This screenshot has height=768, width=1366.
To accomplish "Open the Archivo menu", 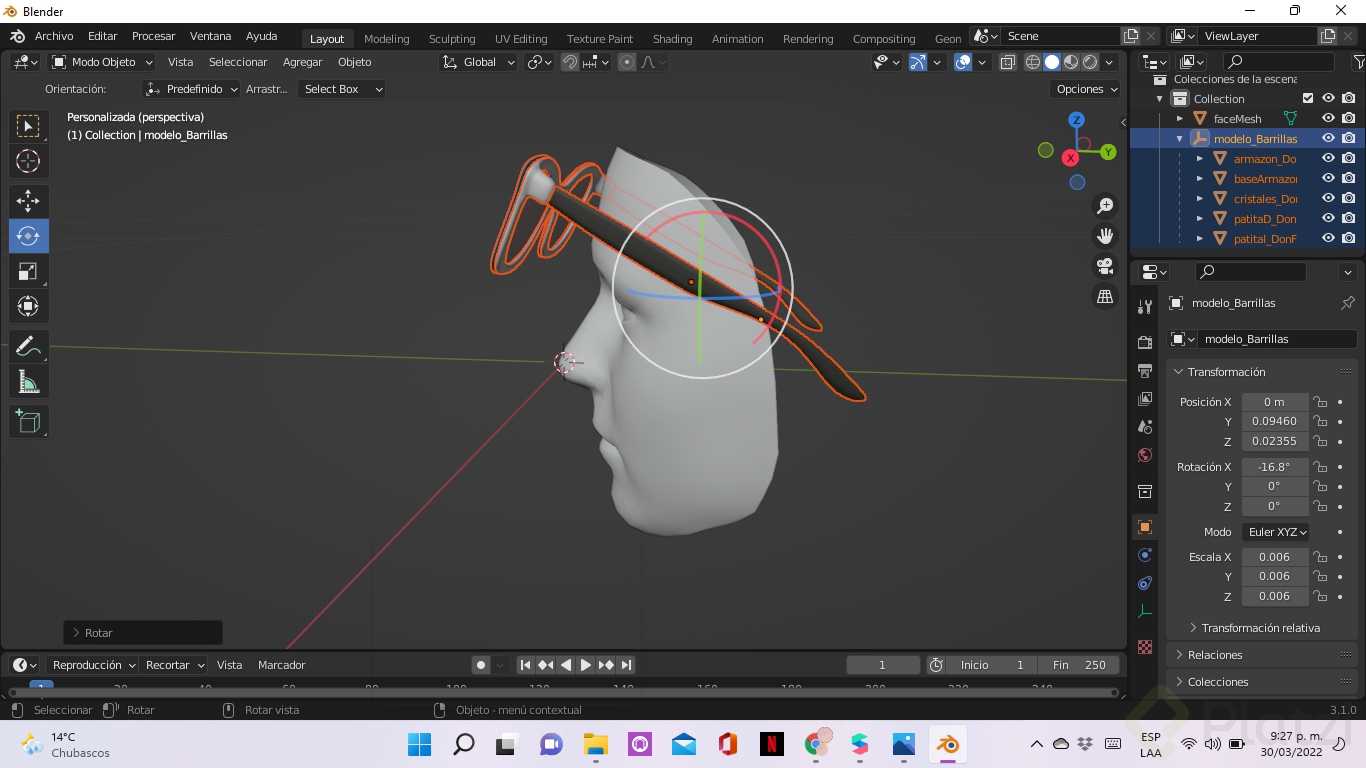I will 54,36.
